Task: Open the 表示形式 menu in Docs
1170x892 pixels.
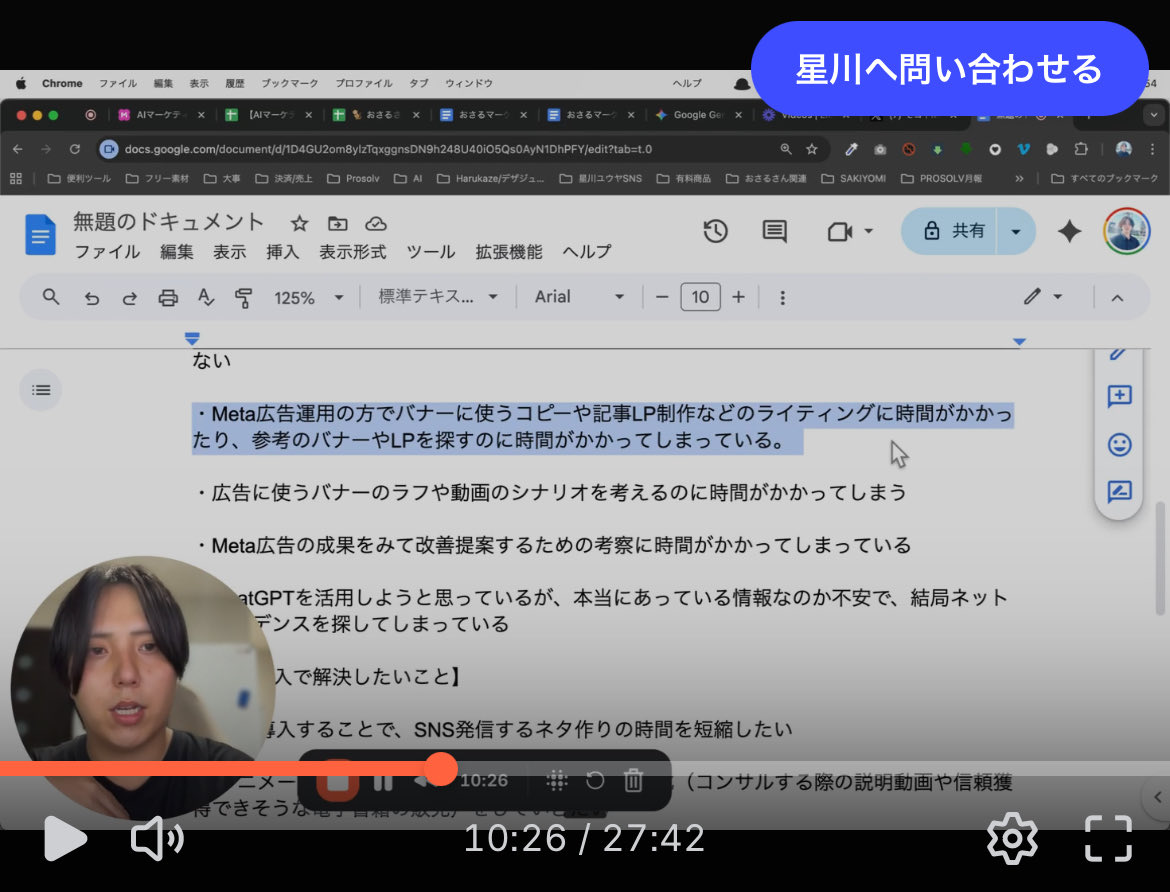Action: [x=352, y=252]
